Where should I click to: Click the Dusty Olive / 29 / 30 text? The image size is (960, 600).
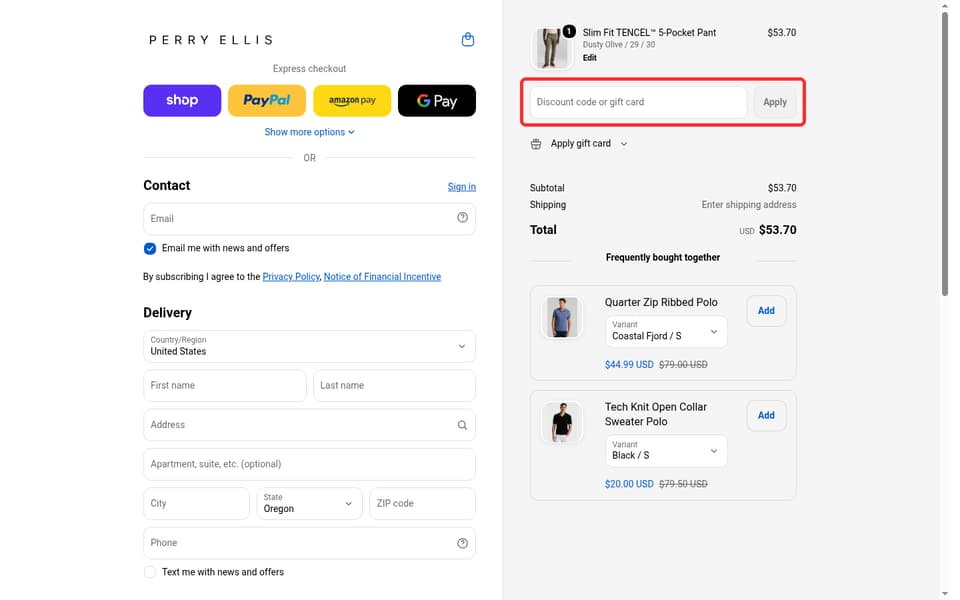(618, 45)
